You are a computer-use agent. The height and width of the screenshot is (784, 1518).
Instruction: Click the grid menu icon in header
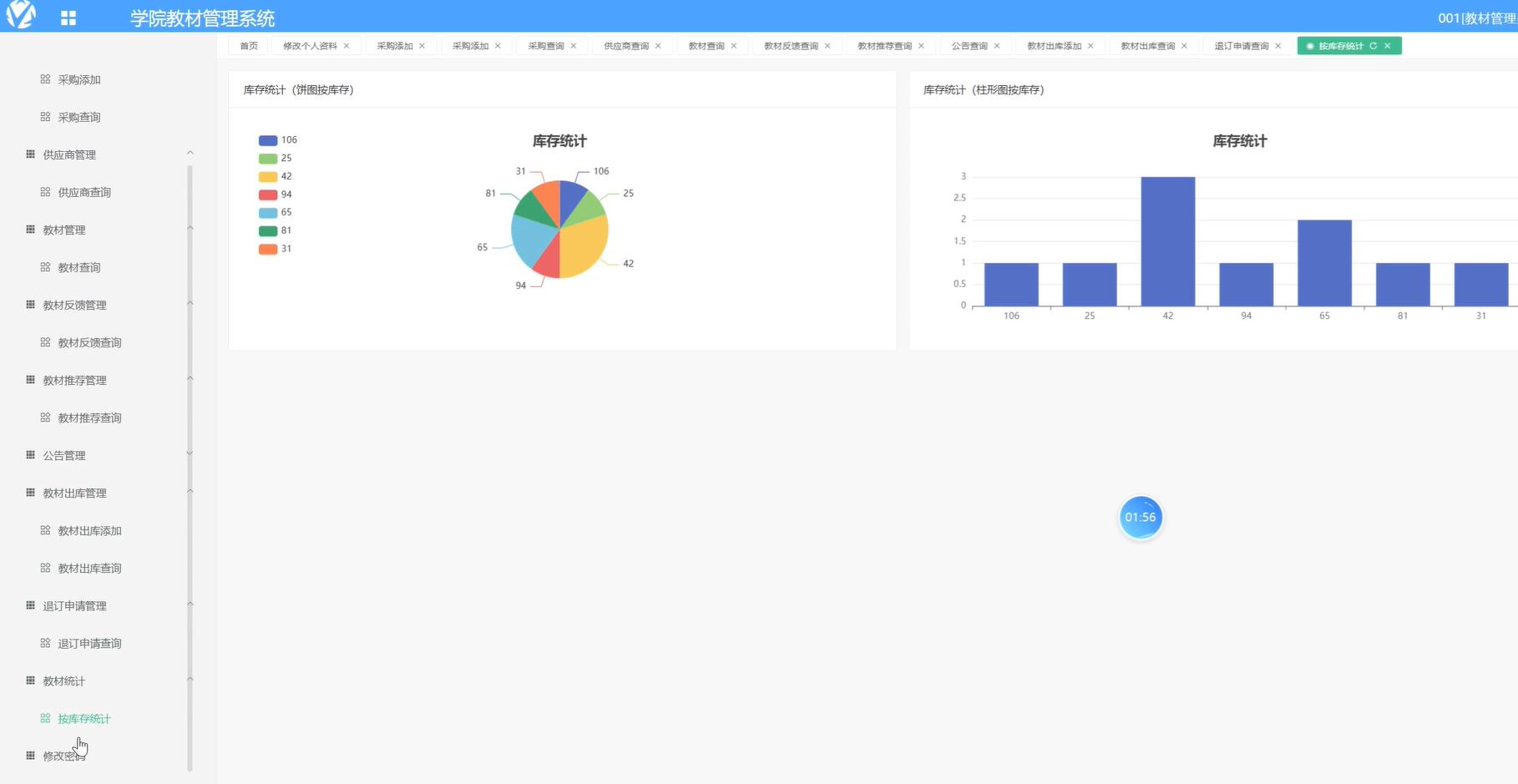(68, 18)
